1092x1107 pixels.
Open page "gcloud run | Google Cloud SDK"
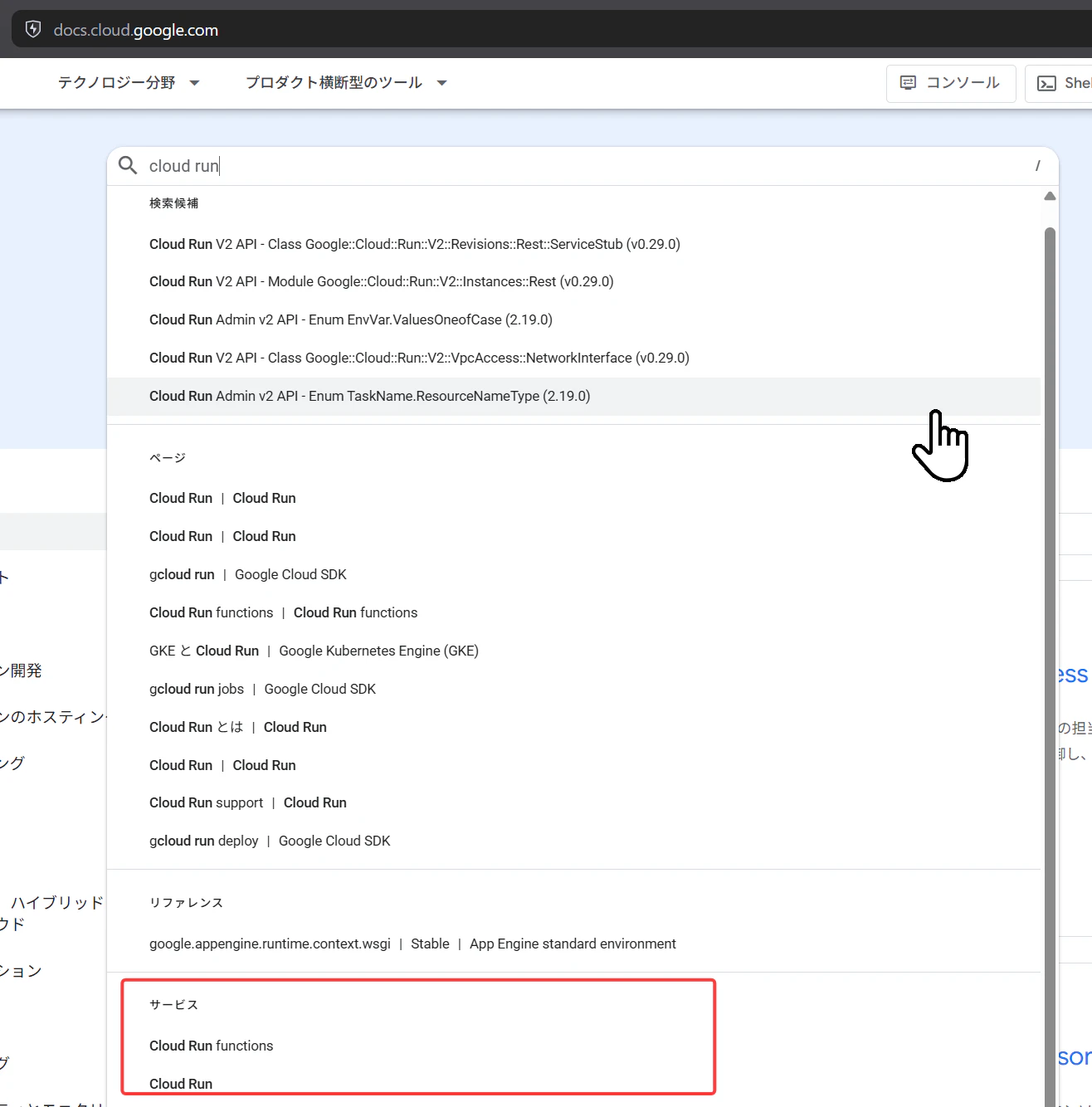(574, 574)
